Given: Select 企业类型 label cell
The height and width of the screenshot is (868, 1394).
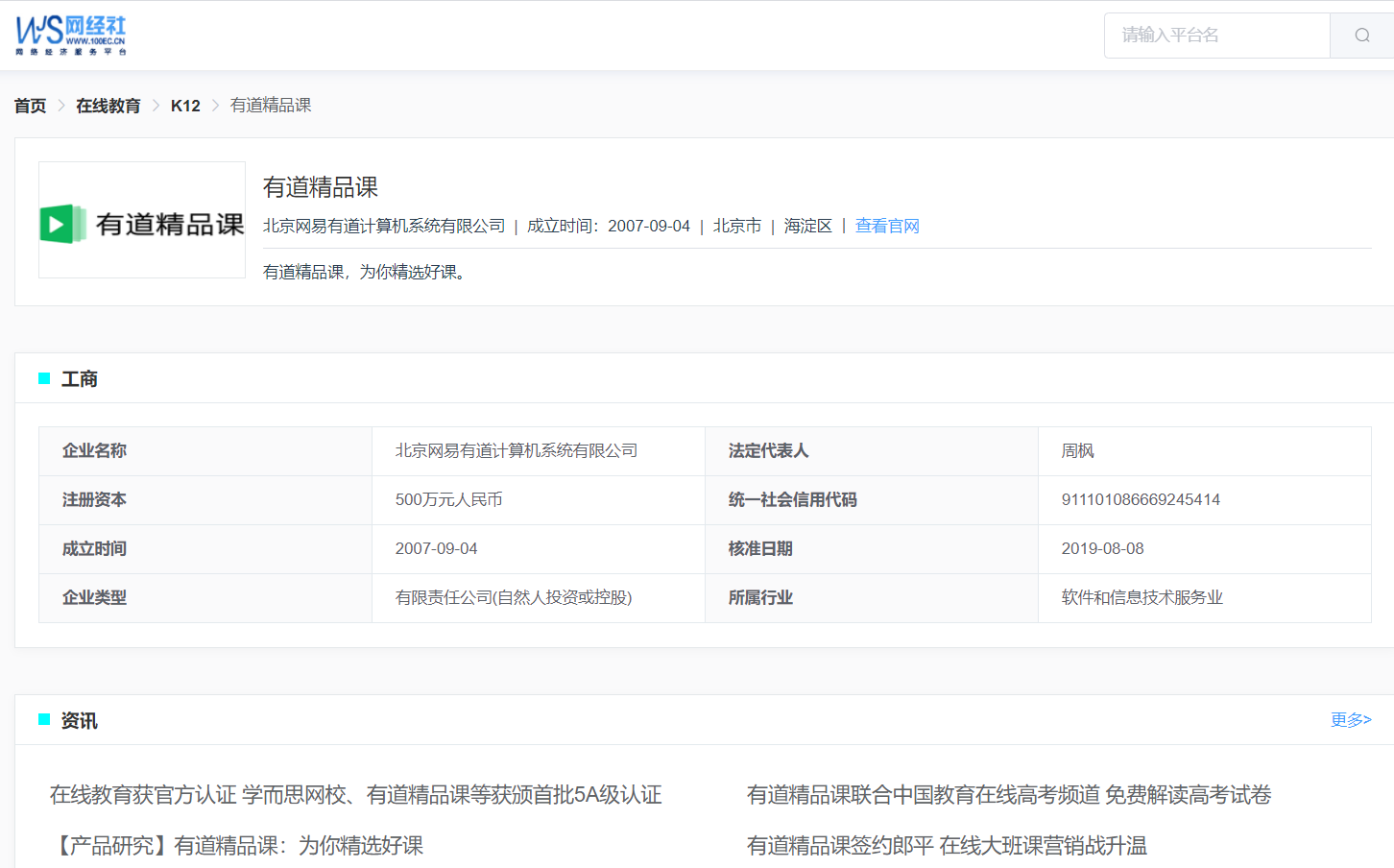Looking at the screenshot, I should click(205, 598).
